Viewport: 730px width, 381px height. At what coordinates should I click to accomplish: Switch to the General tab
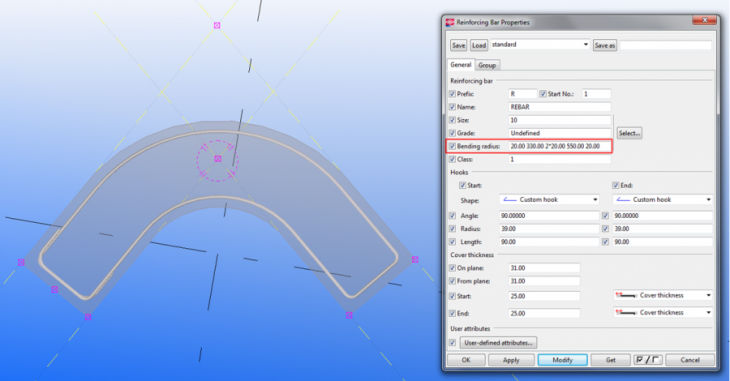(x=461, y=65)
